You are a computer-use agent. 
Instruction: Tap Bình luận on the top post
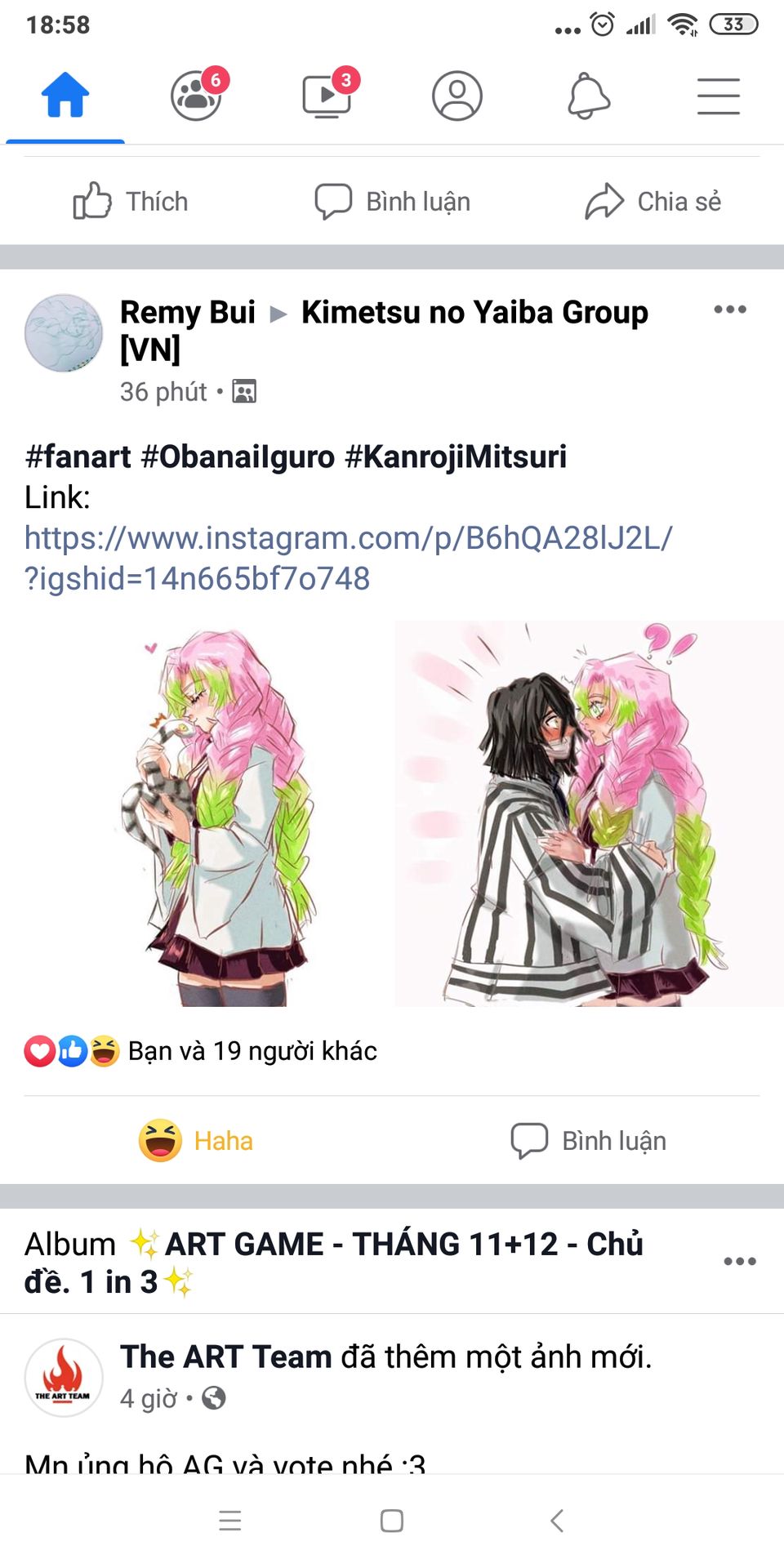pyautogui.click(x=393, y=201)
